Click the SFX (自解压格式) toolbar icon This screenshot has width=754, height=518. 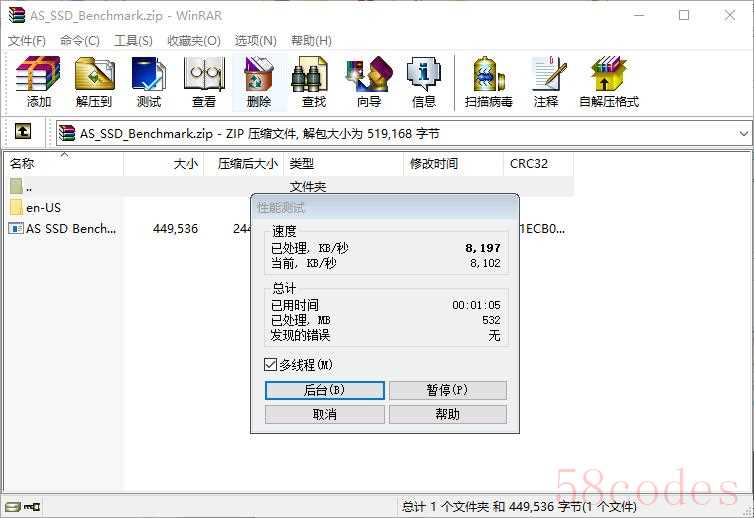tap(609, 82)
